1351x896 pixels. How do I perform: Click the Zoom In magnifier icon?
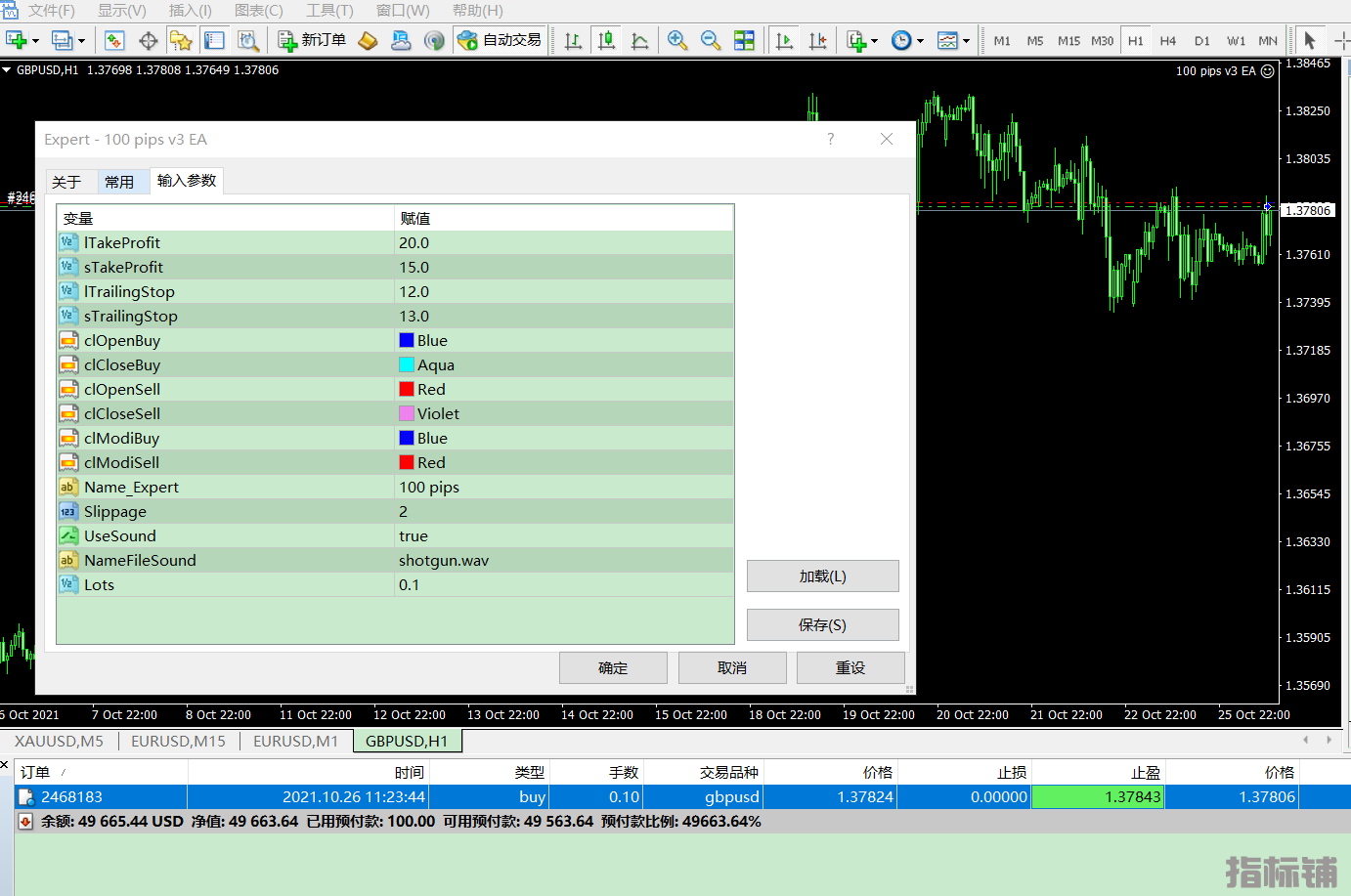(676, 40)
